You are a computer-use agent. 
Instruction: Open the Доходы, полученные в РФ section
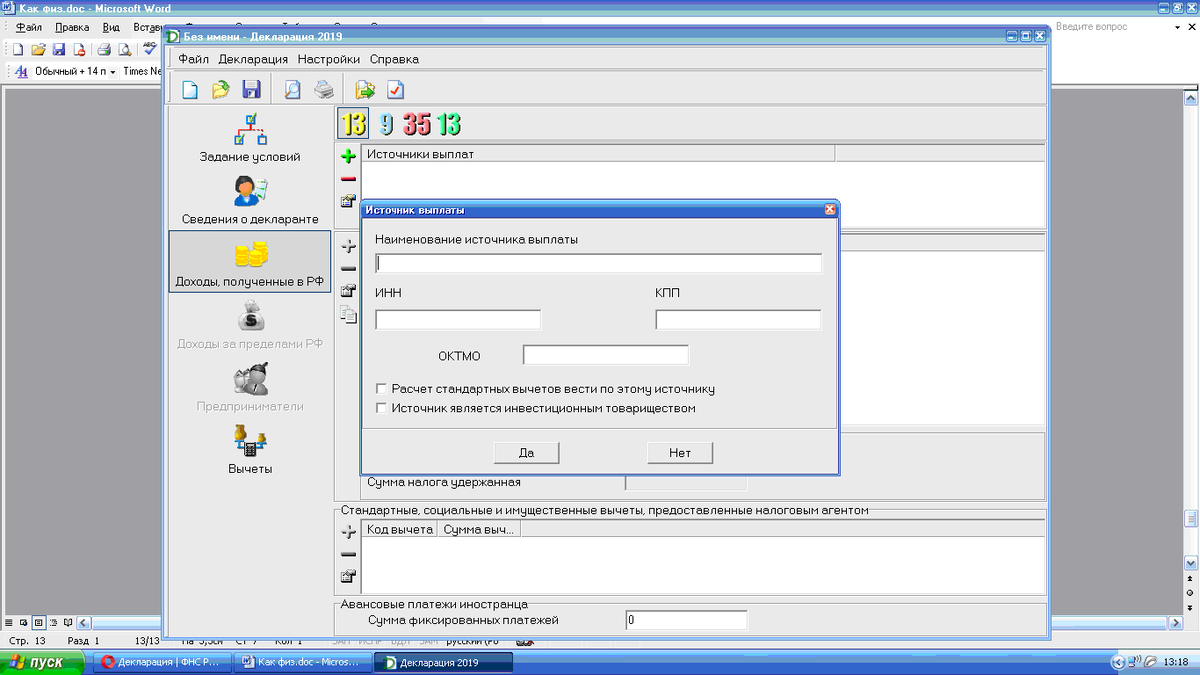pyautogui.click(x=249, y=261)
